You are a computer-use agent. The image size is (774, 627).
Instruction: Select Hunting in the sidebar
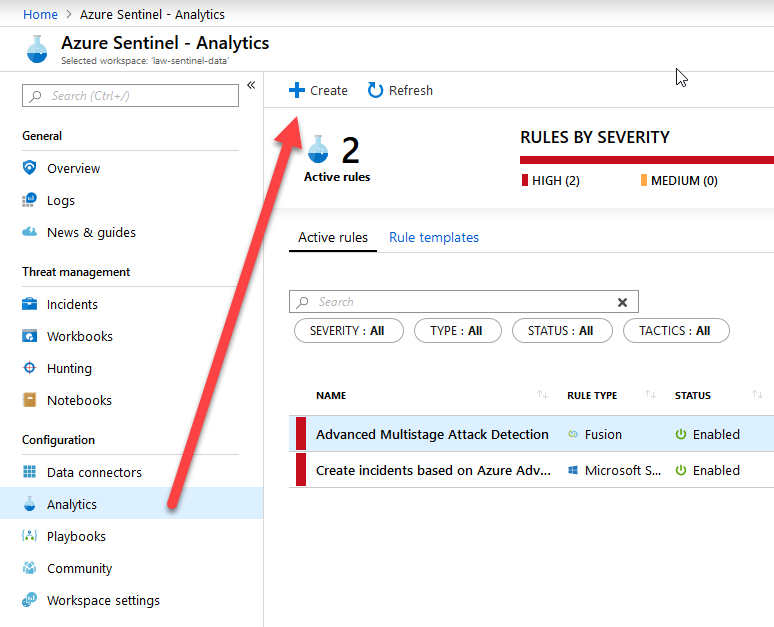(69, 368)
